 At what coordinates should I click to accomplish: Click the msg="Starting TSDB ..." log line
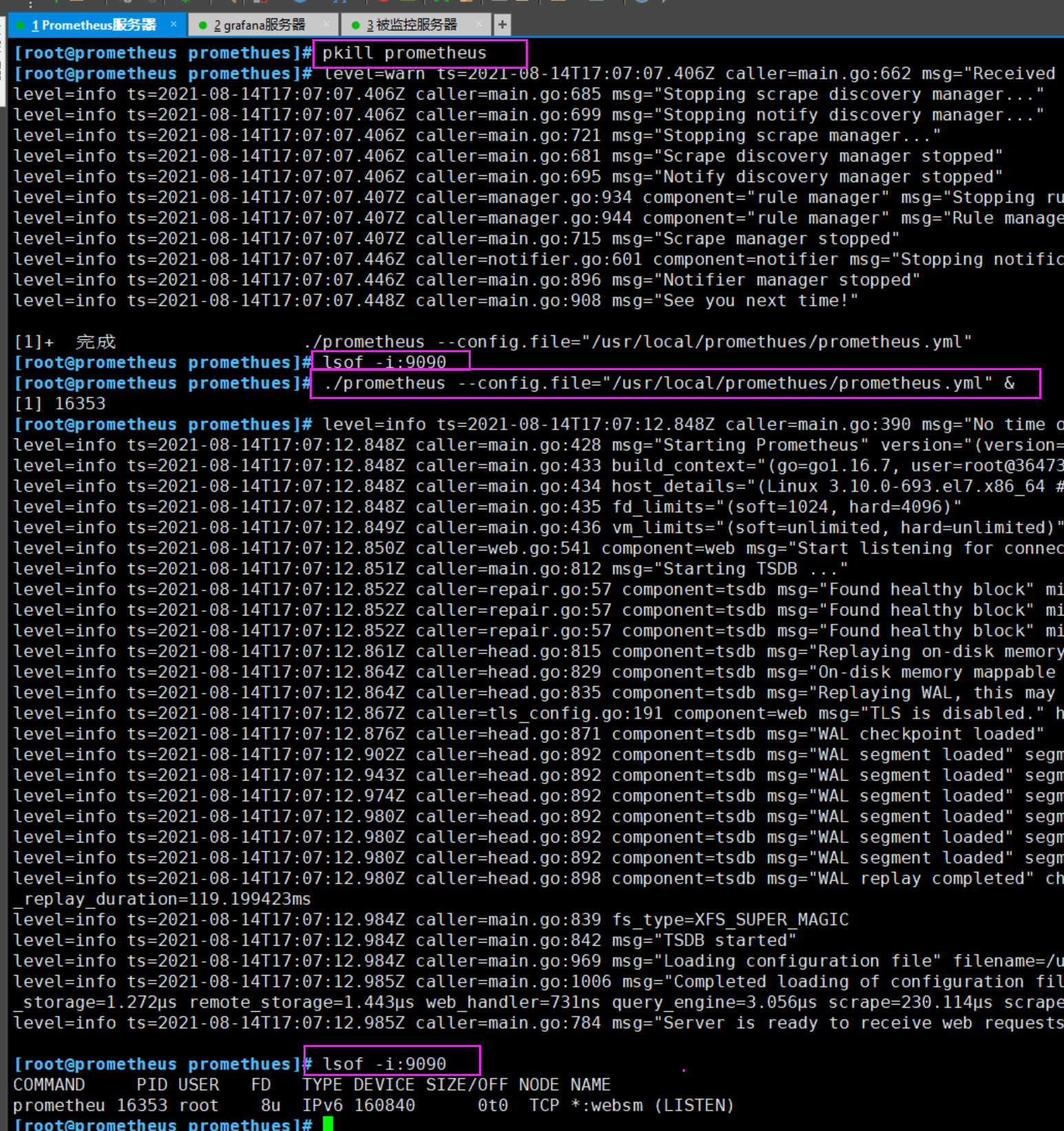431,569
